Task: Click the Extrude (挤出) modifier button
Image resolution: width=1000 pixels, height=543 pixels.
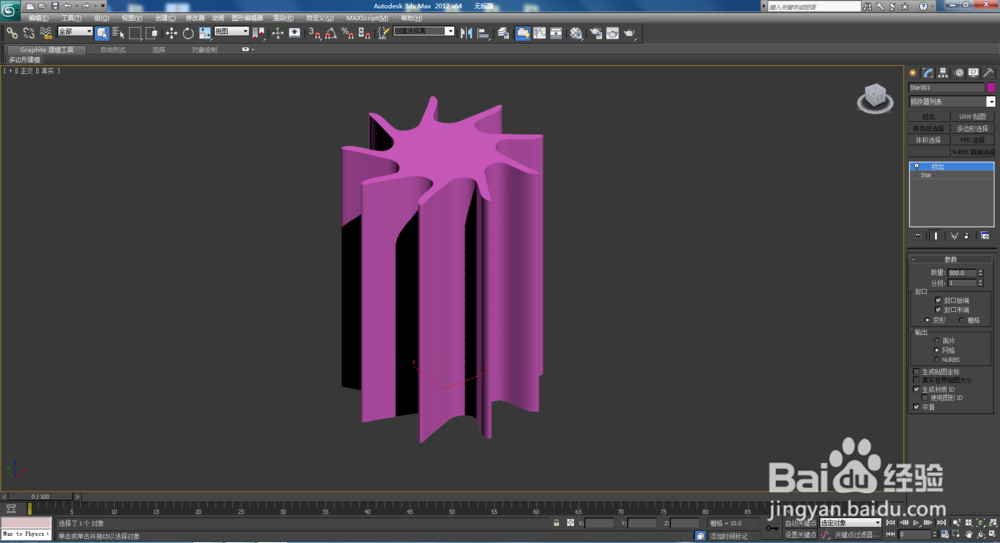Action: [x=929, y=117]
